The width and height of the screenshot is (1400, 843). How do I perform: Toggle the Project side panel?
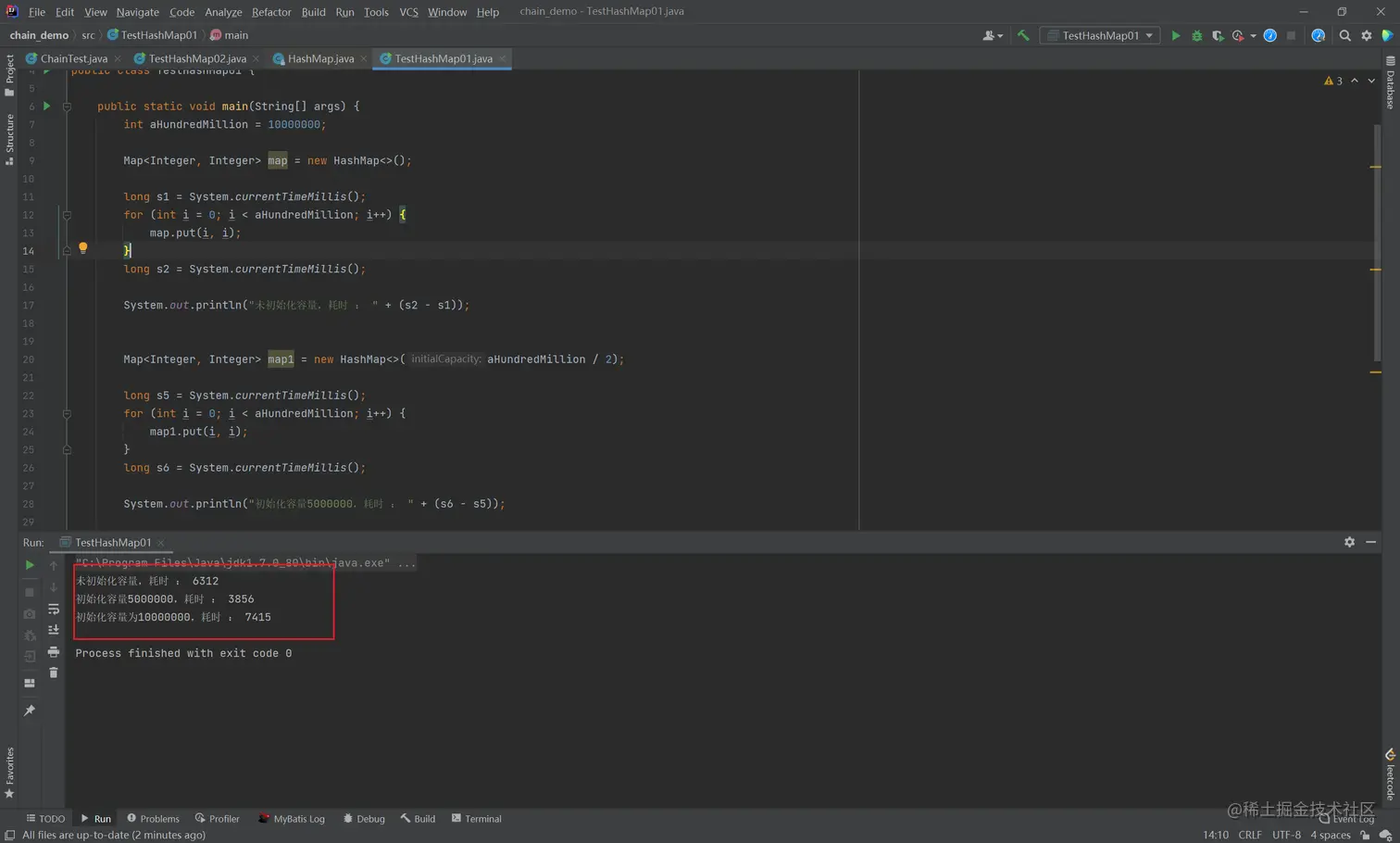coord(9,75)
